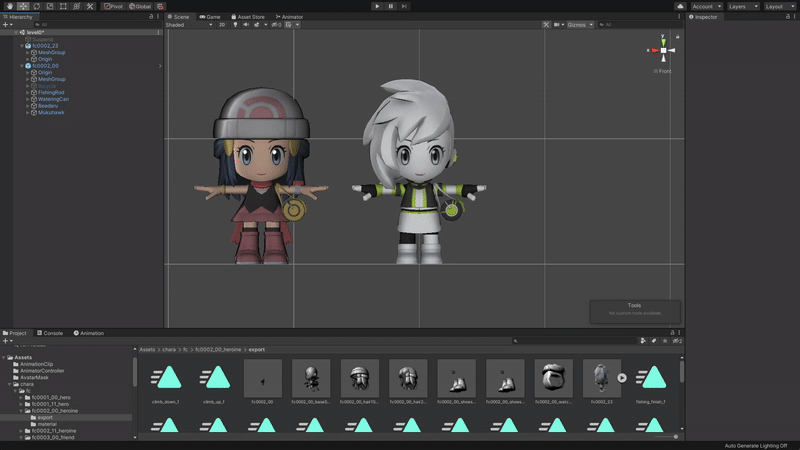
Task: Open the Layers dropdown
Action: click(740, 6)
